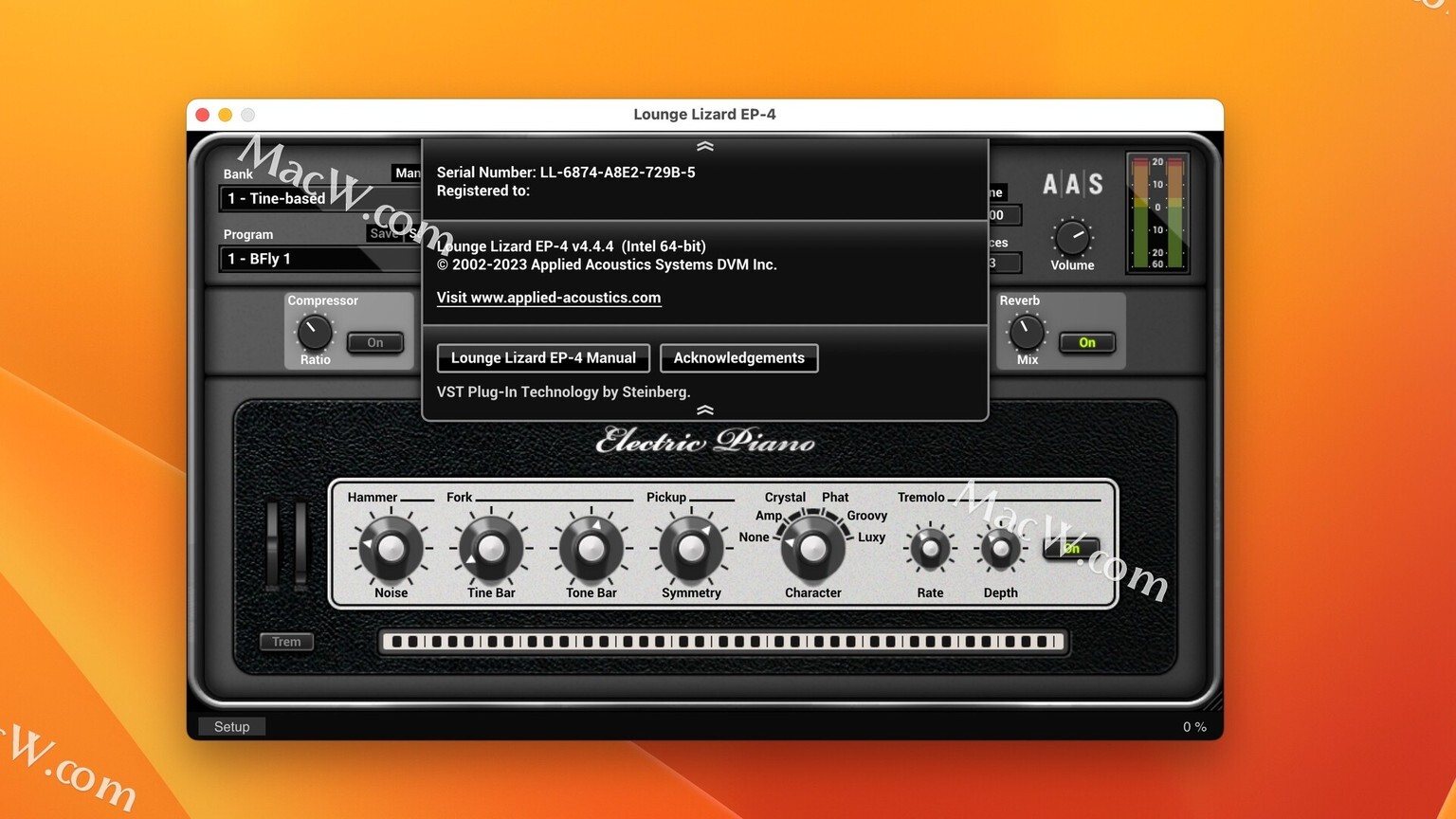Toggle the Reverb On button

tap(1087, 342)
